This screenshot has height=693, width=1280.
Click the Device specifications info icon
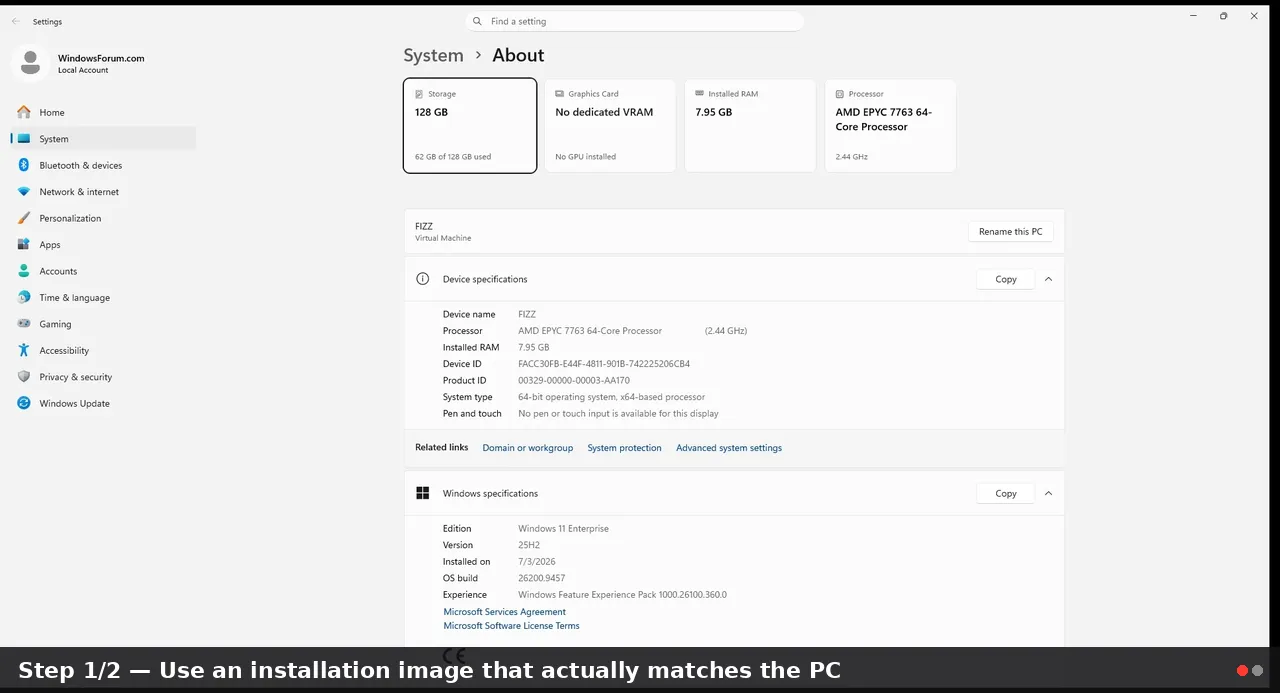(x=423, y=279)
